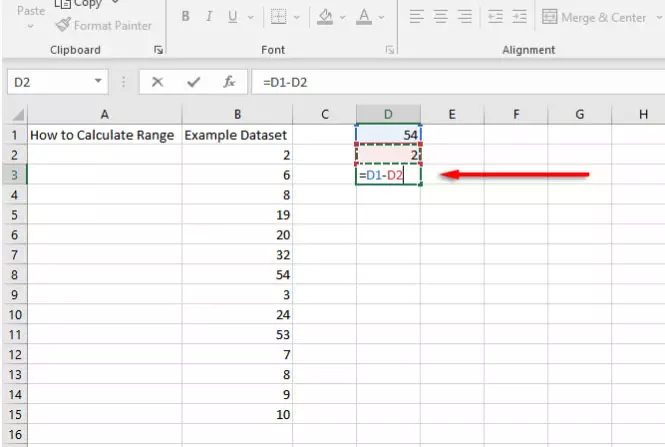Cancel formula entry with X icon
The width and height of the screenshot is (665, 447).
tap(157, 81)
